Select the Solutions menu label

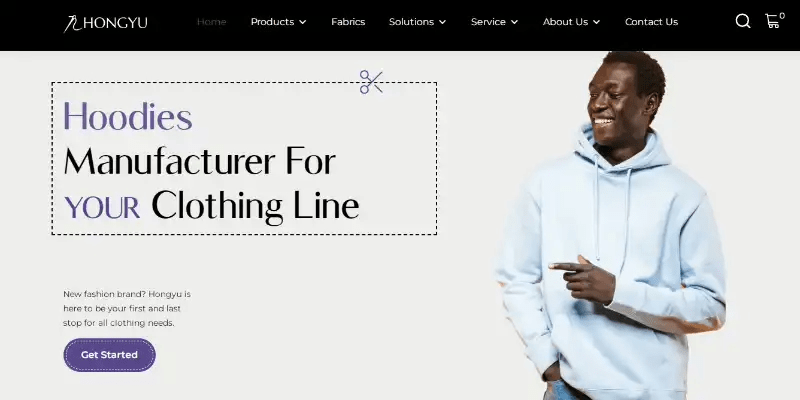pyautogui.click(x=411, y=22)
